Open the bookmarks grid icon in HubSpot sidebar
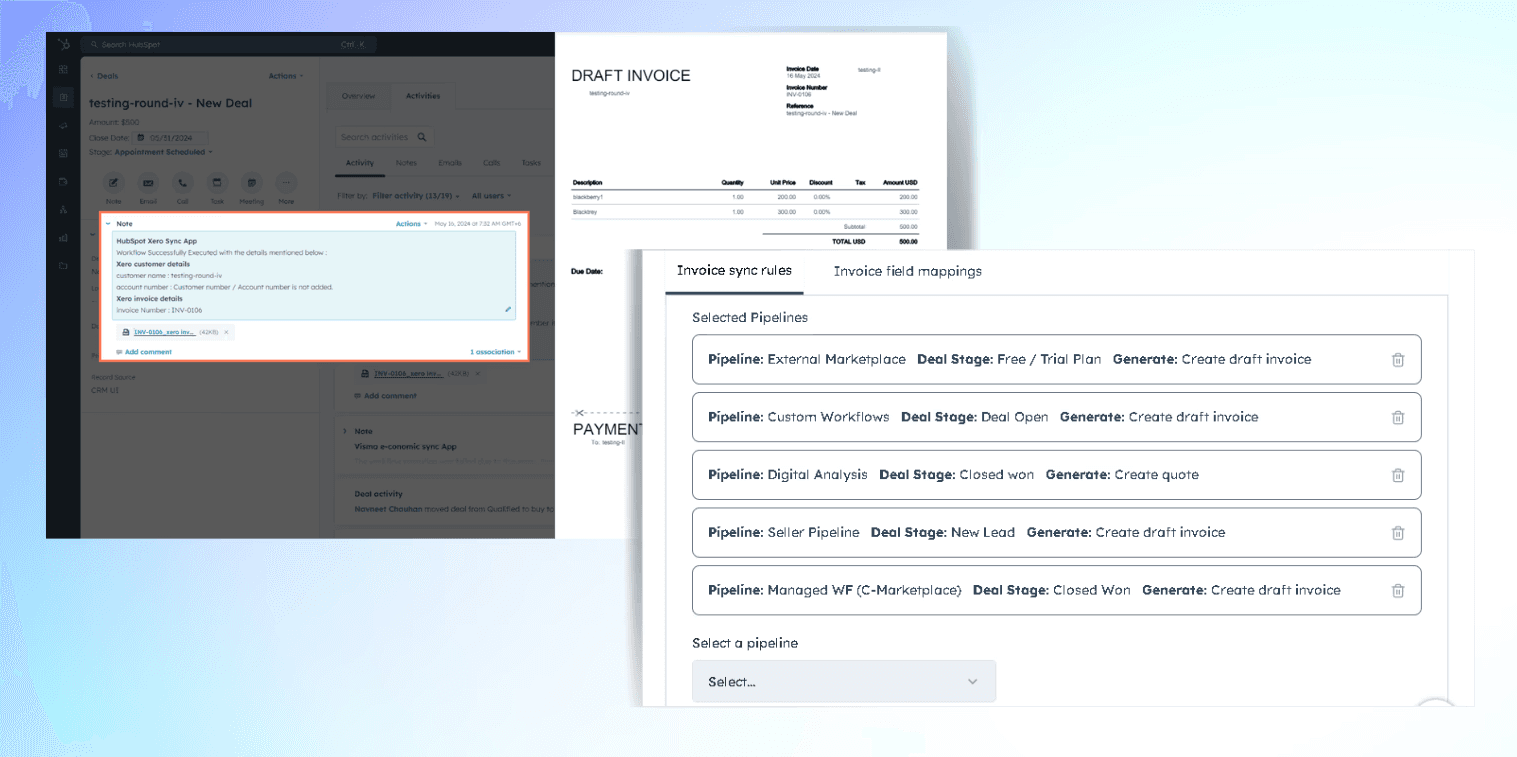This screenshot has width=1517, height=757. [x=64, y=70]
